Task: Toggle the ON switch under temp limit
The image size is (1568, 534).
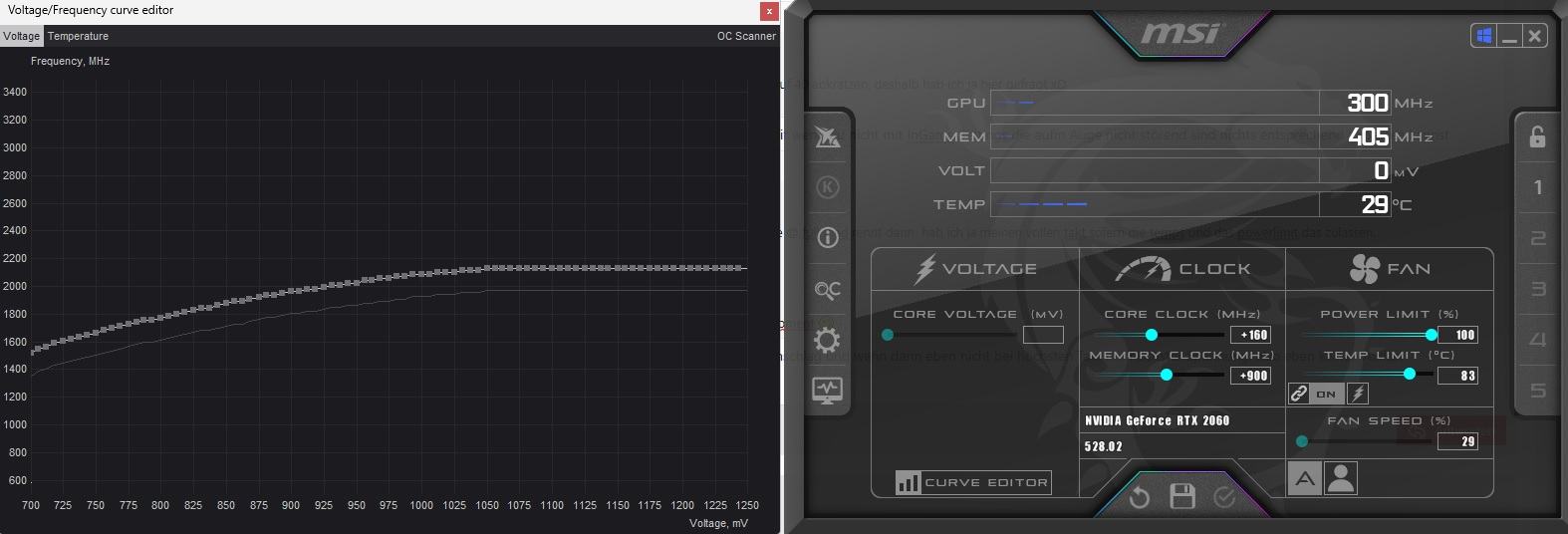Action: [1326, 394]
